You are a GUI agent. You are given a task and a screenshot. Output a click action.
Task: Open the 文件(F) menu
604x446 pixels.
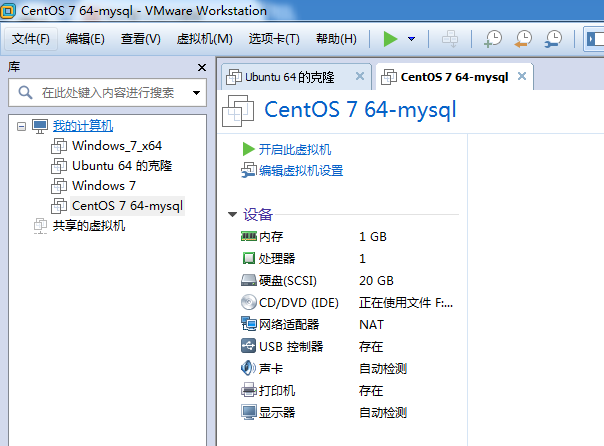click(x=31, y=39)
